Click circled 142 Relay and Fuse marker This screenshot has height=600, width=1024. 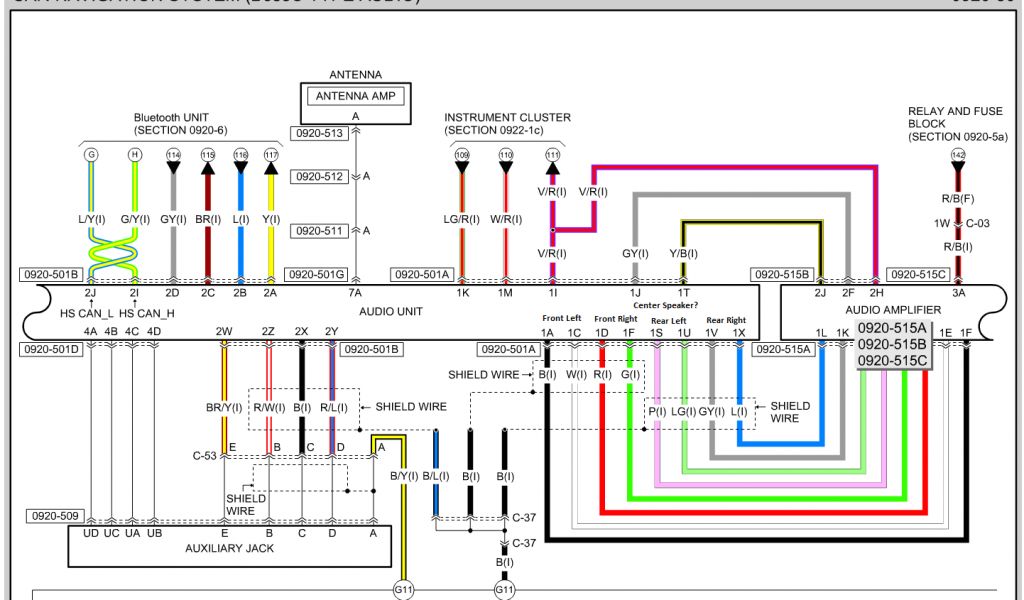click(x=960, y=155)
